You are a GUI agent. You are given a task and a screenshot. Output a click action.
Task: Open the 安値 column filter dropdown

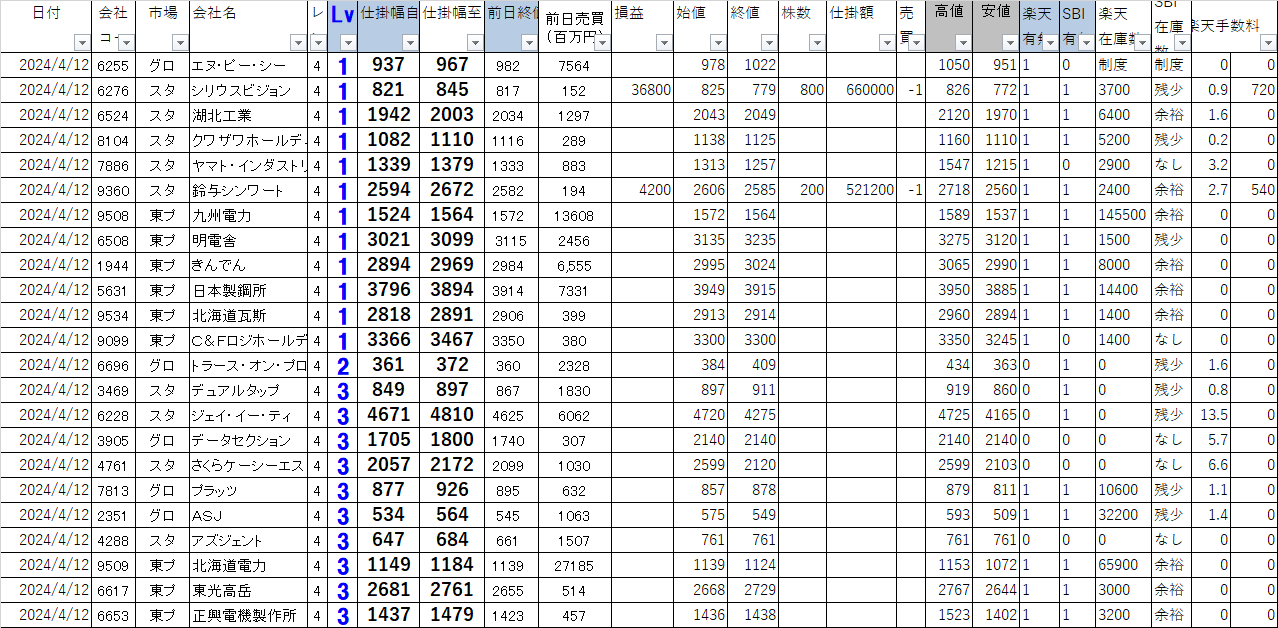1010,43
